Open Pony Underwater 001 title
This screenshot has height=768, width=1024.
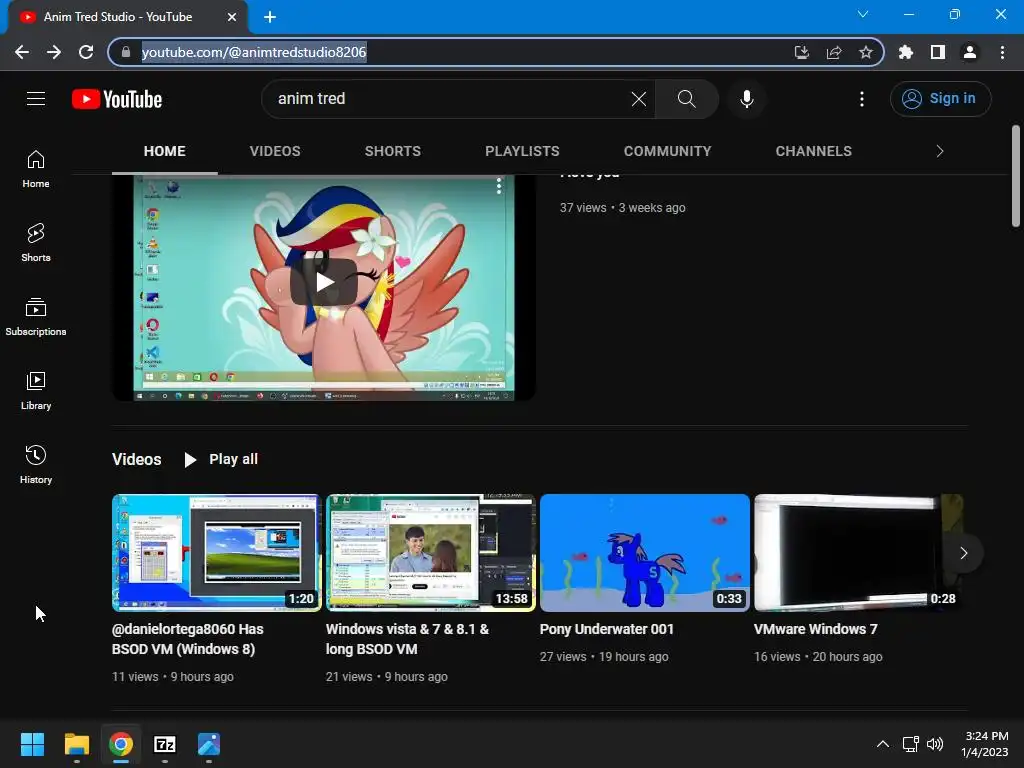tap(607, 629)
